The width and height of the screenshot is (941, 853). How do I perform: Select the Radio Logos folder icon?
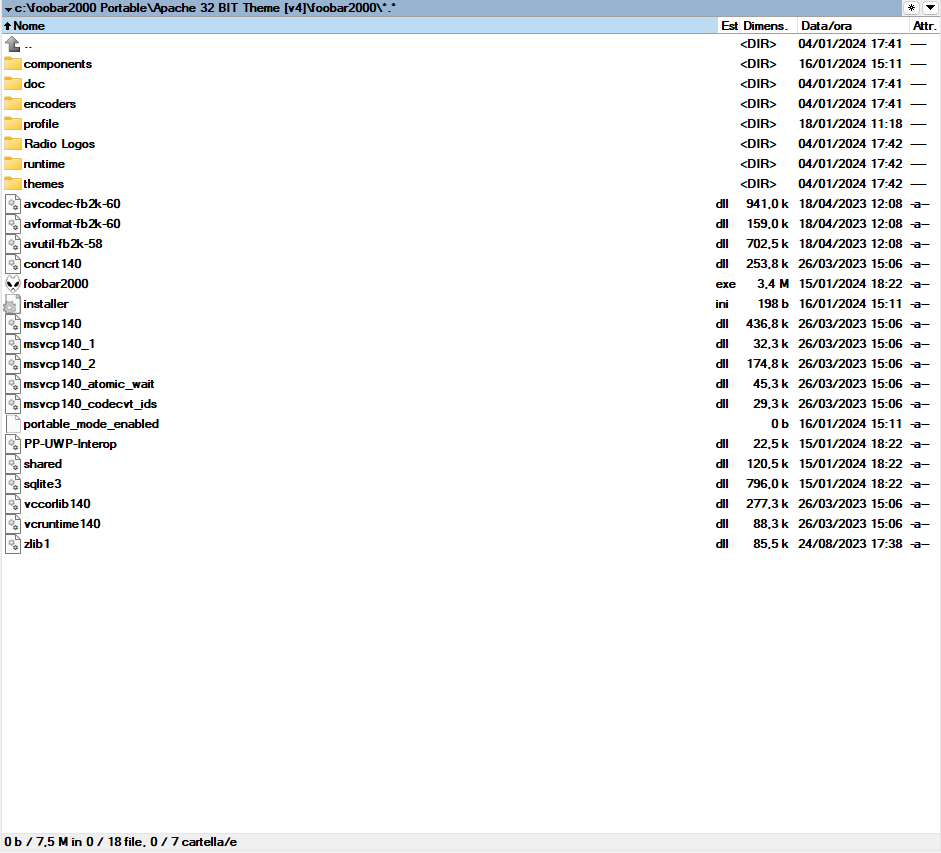tap(13, 143)
